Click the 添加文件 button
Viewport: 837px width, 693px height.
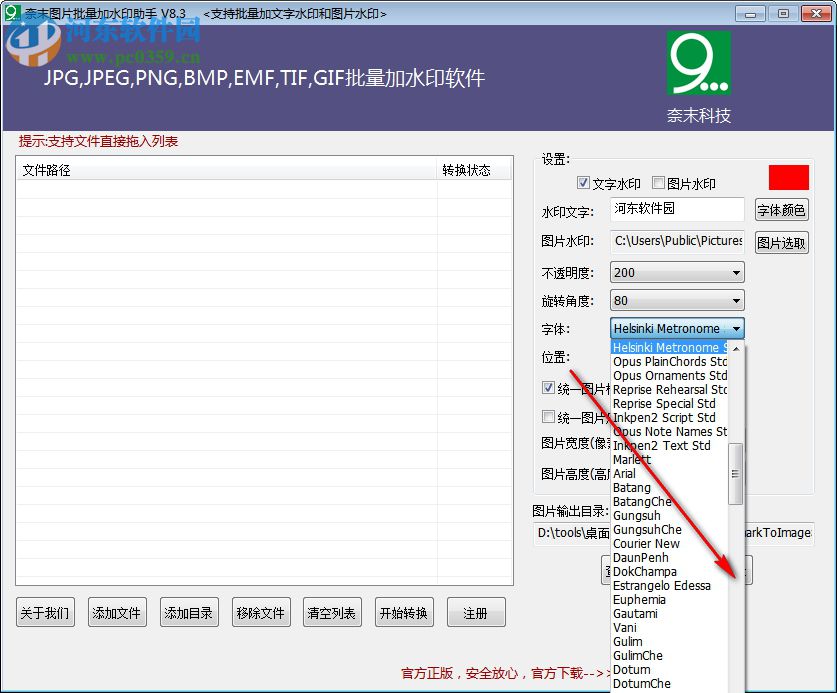117,612
